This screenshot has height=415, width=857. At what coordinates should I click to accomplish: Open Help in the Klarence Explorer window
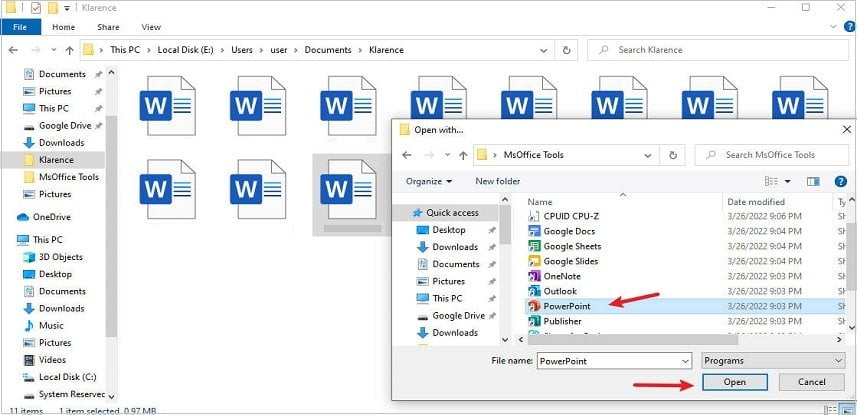point(849,26)
